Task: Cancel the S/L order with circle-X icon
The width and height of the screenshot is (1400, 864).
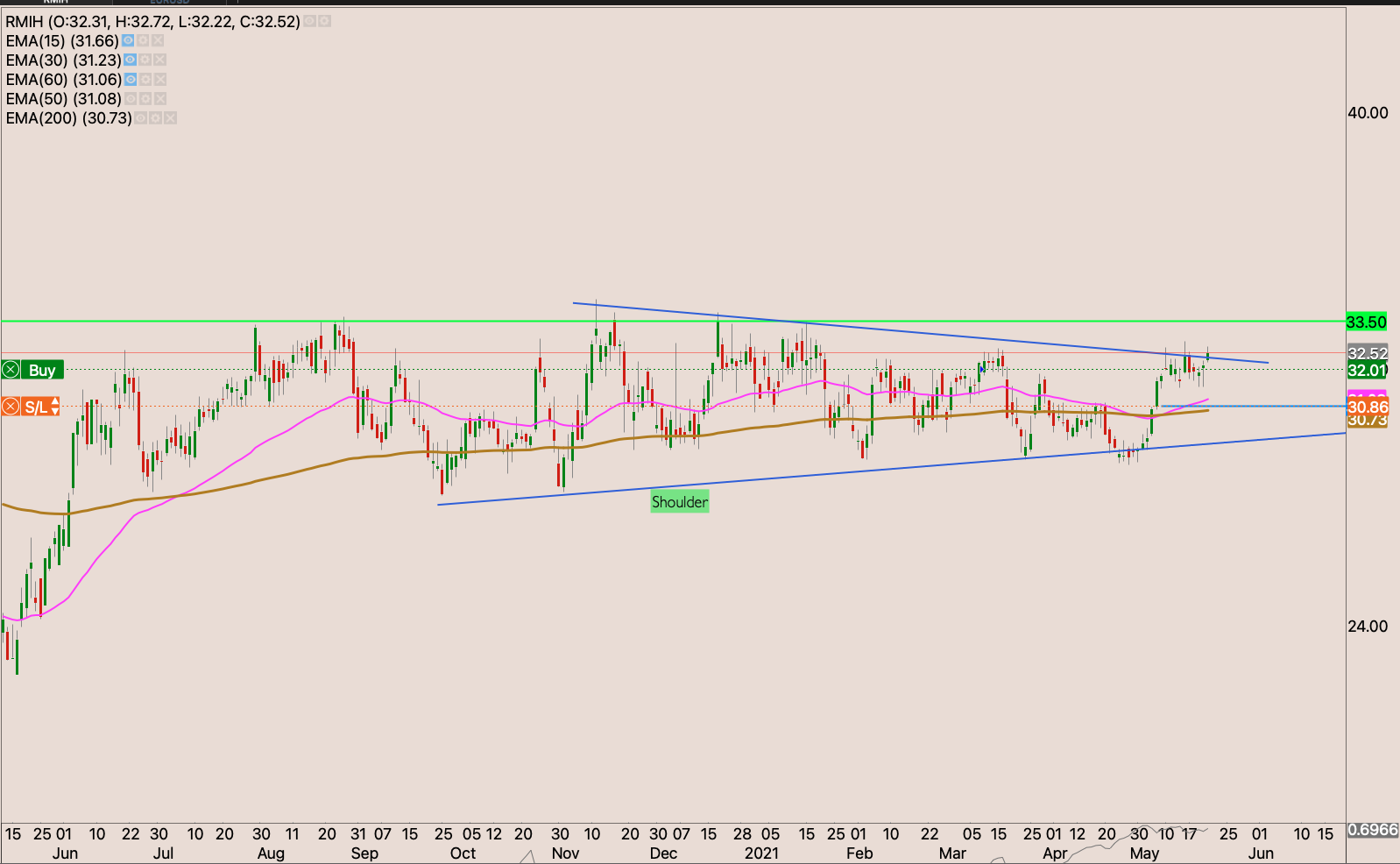Action: click(11, 407)
